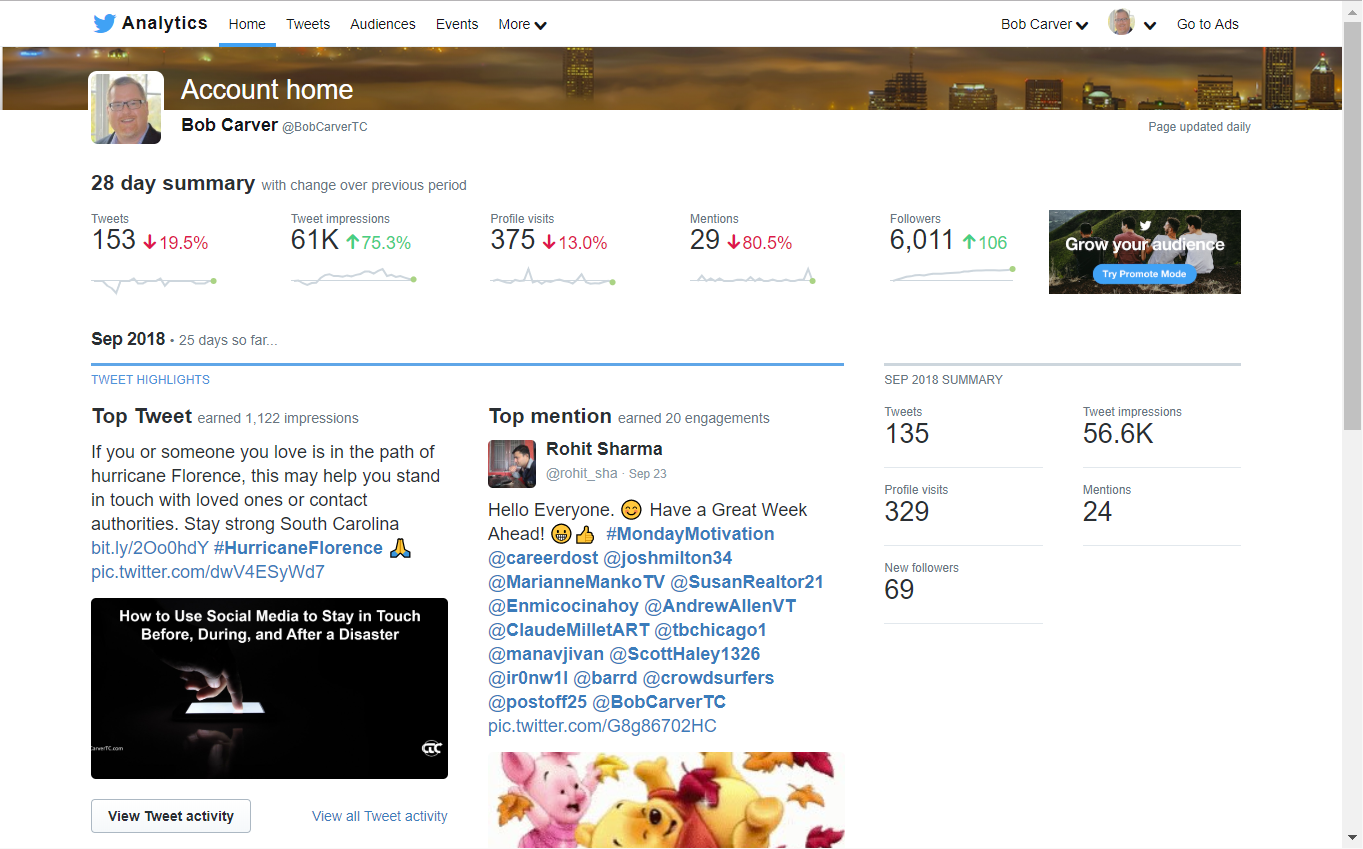Click the Tweet impressions sparkline chart
This screenshot has width=1363, height=849.
pos(353,278)
